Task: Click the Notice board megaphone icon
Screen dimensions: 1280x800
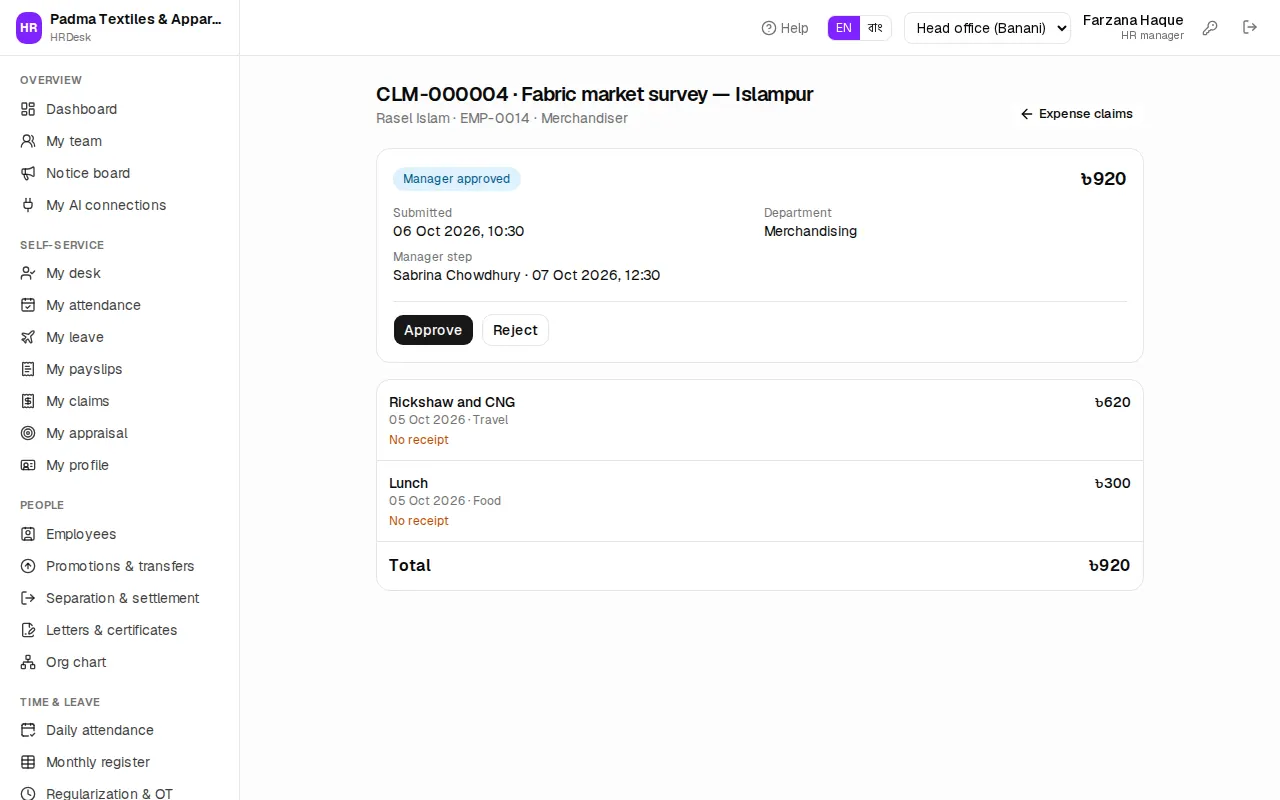Action: (28, 173)
